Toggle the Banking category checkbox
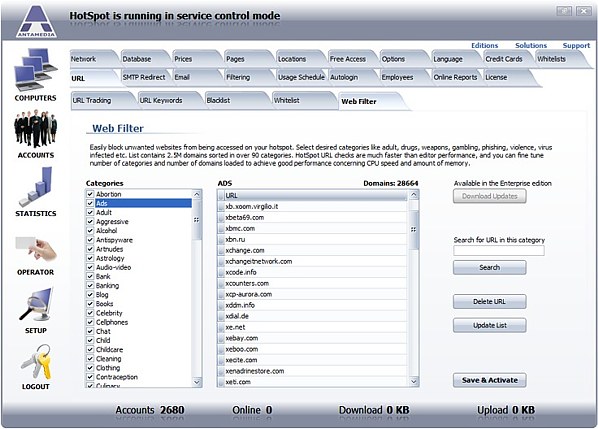The width and height of the screenshot is (598, 429). click(90, 286)
